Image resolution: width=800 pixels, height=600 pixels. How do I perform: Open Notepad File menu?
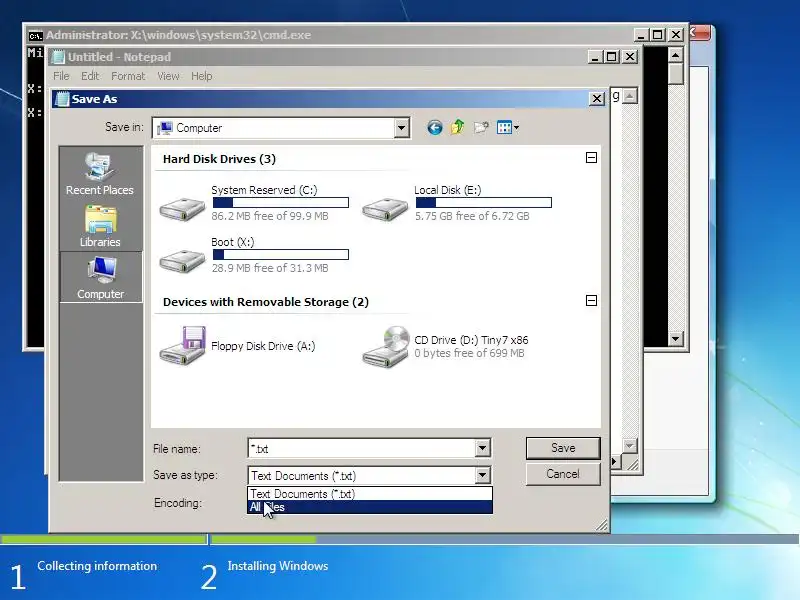pos(61,76)
